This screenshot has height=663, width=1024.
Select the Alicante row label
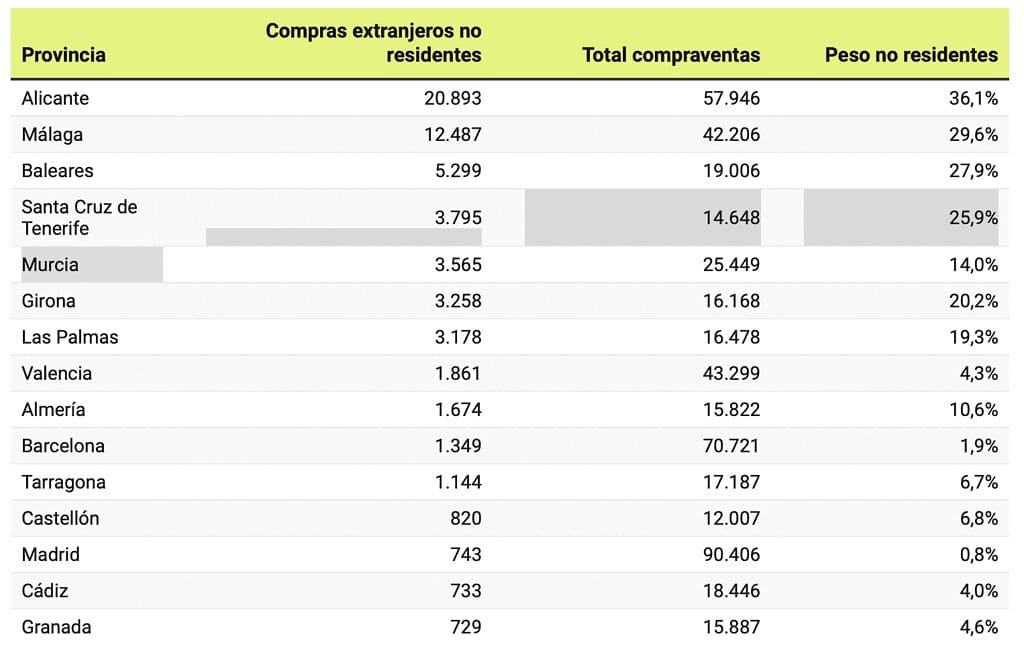point(55,98)
